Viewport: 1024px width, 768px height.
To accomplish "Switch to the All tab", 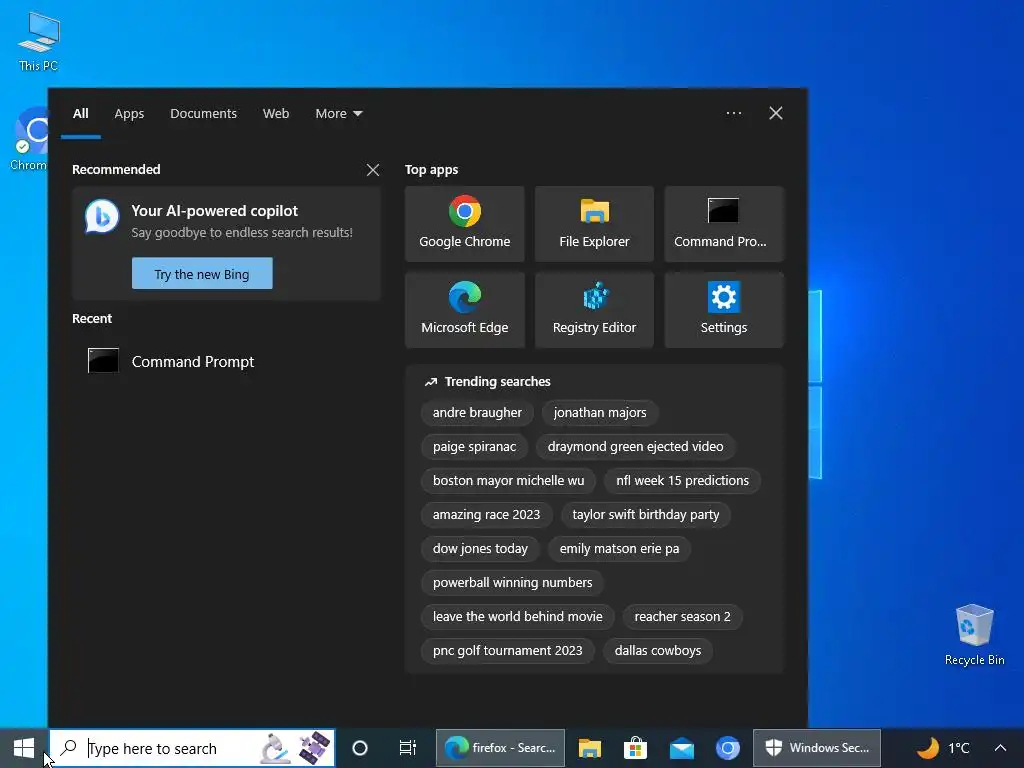I will click(x=80, y=114).
